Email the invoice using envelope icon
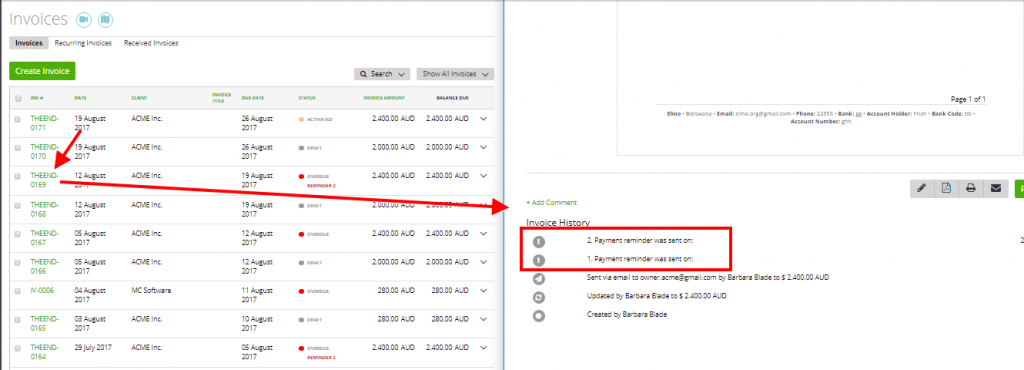1024x370 pixels. tap(995, 188)
